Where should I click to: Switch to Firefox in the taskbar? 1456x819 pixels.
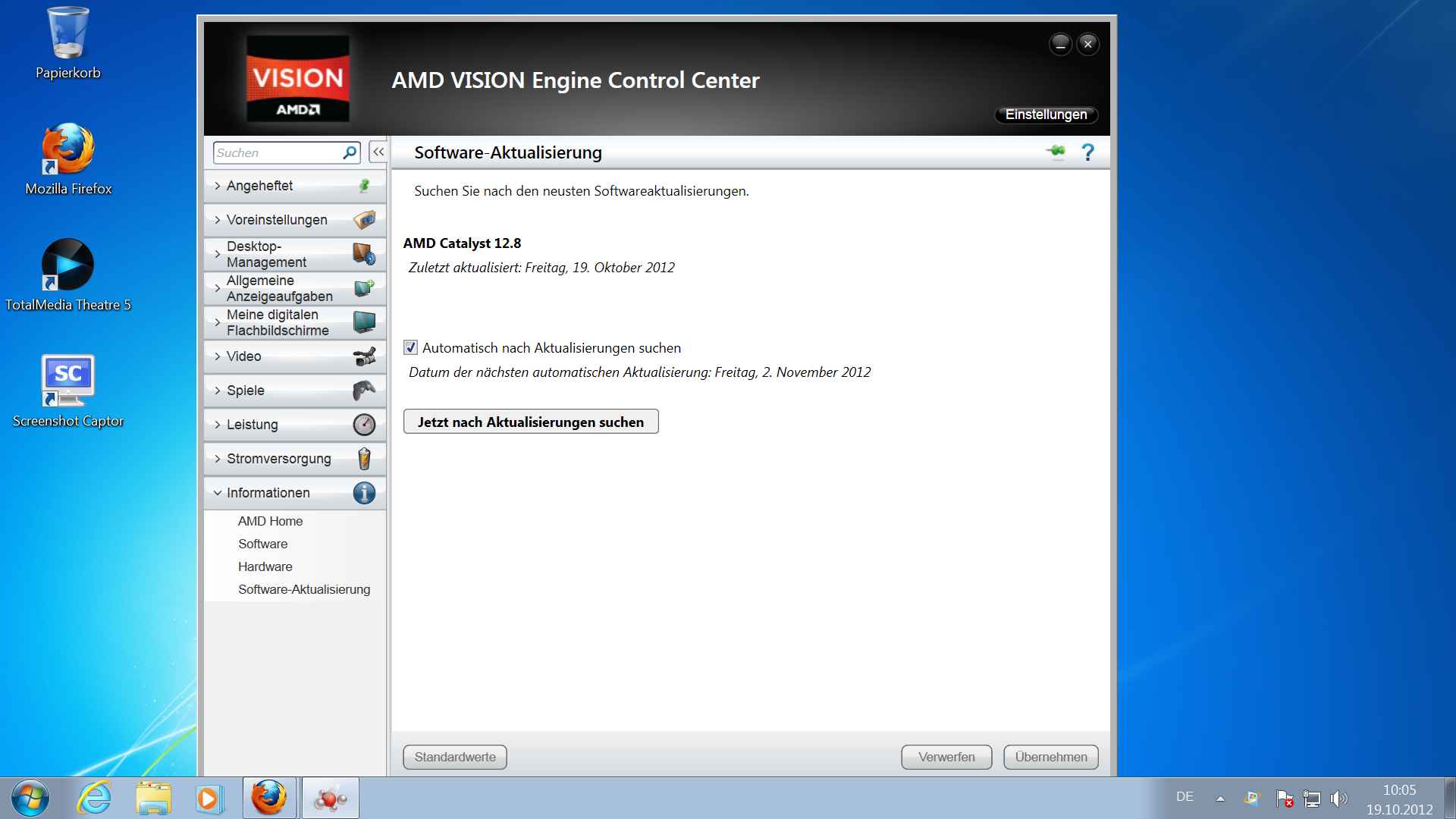coord(269,798)
